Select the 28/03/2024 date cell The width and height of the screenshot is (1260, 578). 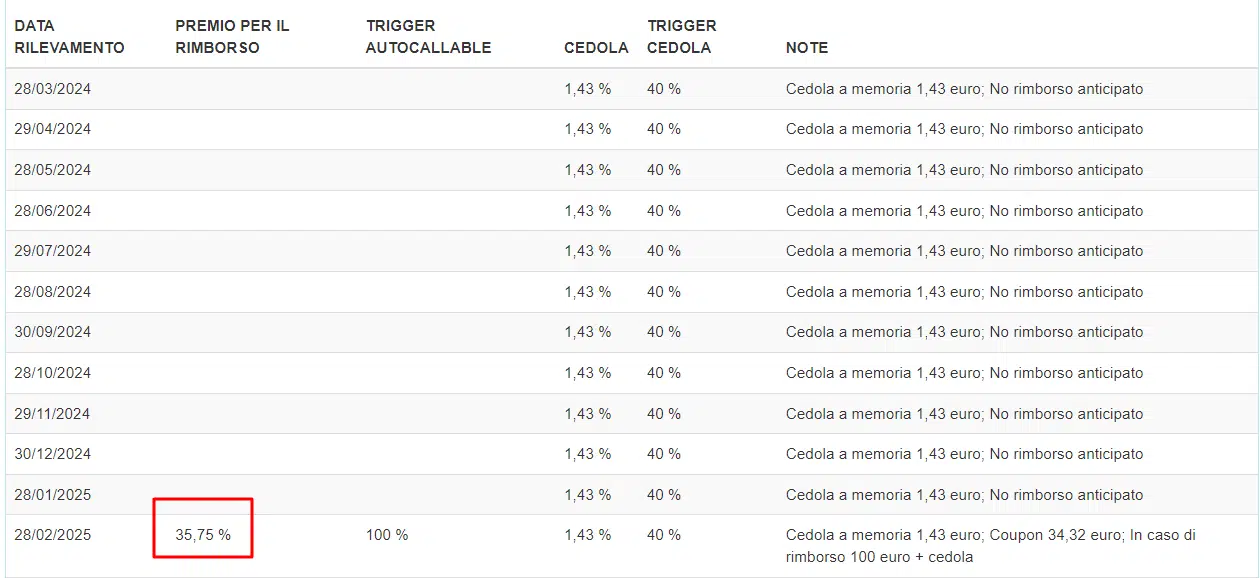point(52,89)
